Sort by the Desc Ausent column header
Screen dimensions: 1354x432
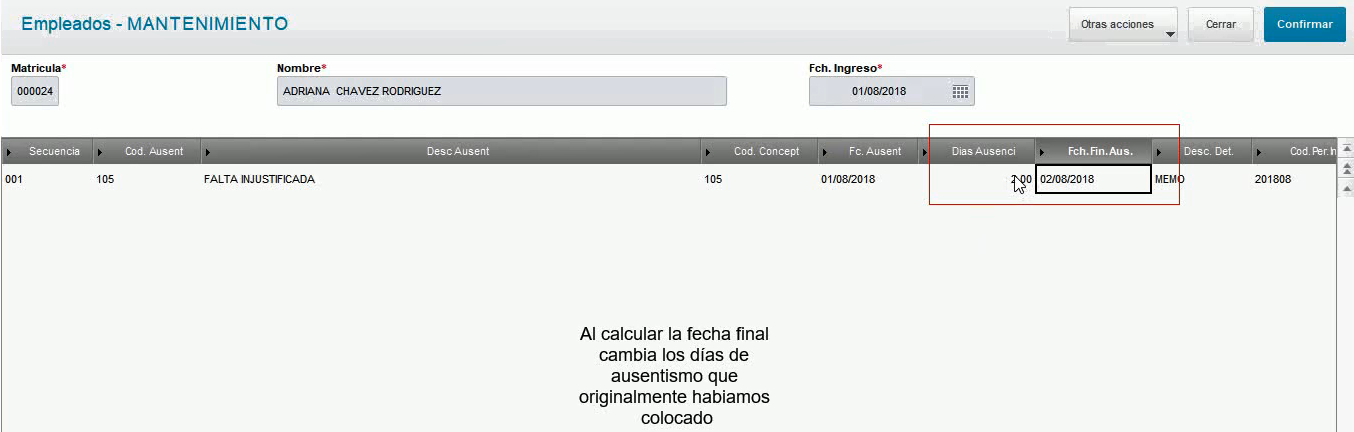[451, 152]
